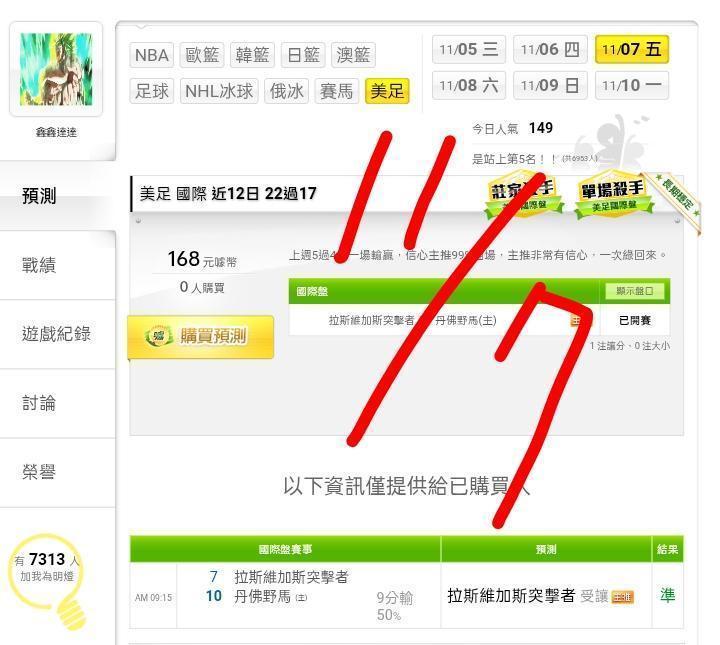This screenshot has height=645, width=720.
Task: Click the 購買預測 button
Action: tap(201, 337)
